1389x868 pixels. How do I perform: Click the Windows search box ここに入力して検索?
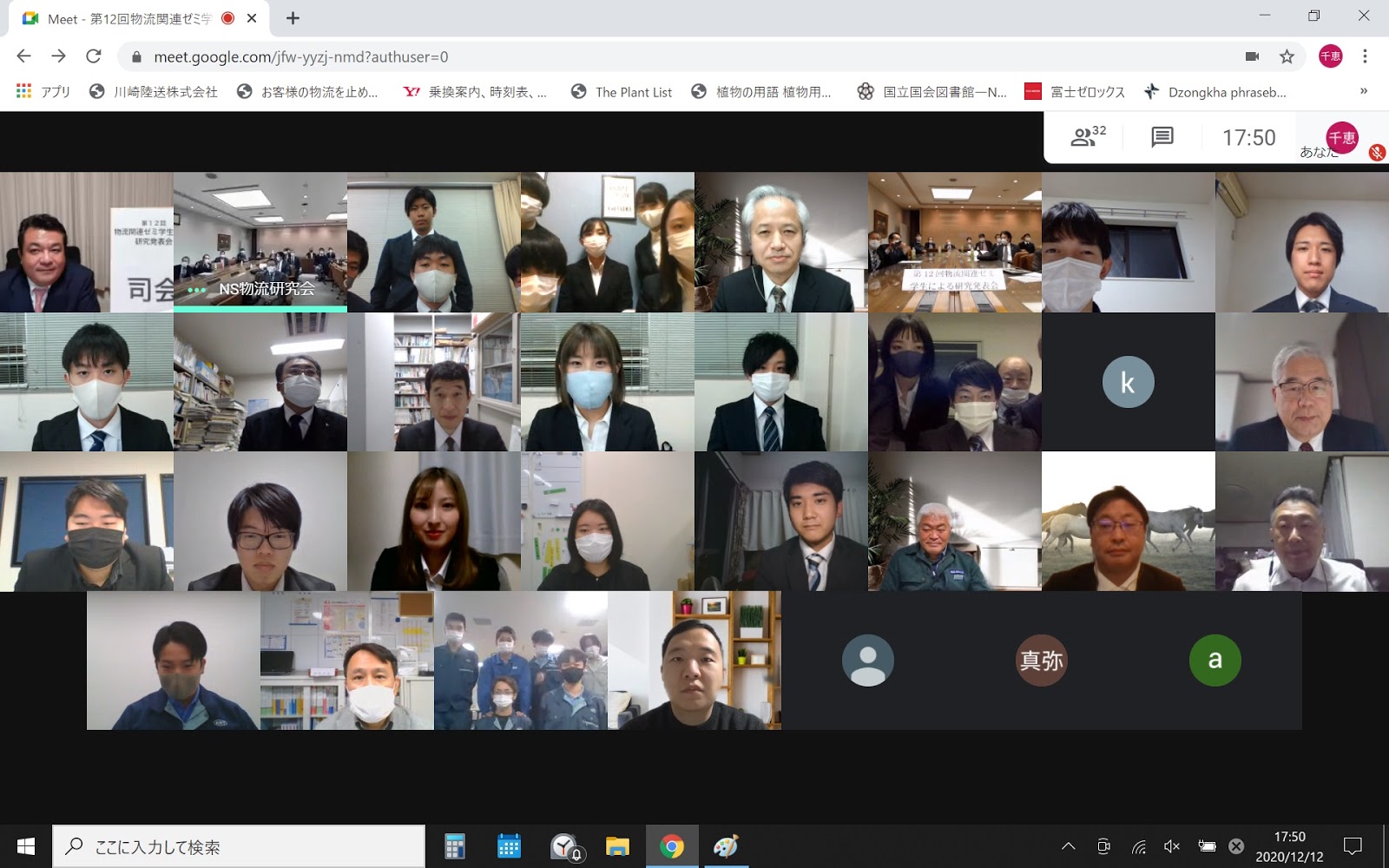239,846
